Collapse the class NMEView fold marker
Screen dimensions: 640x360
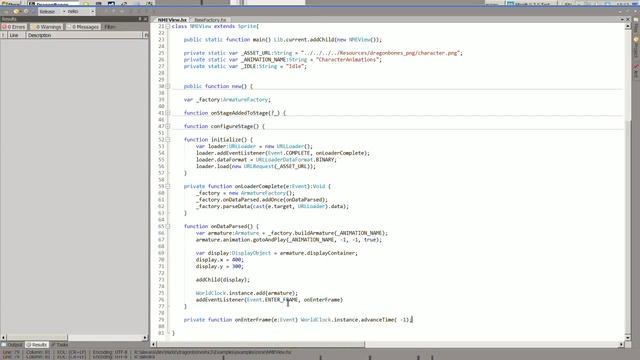168,26
